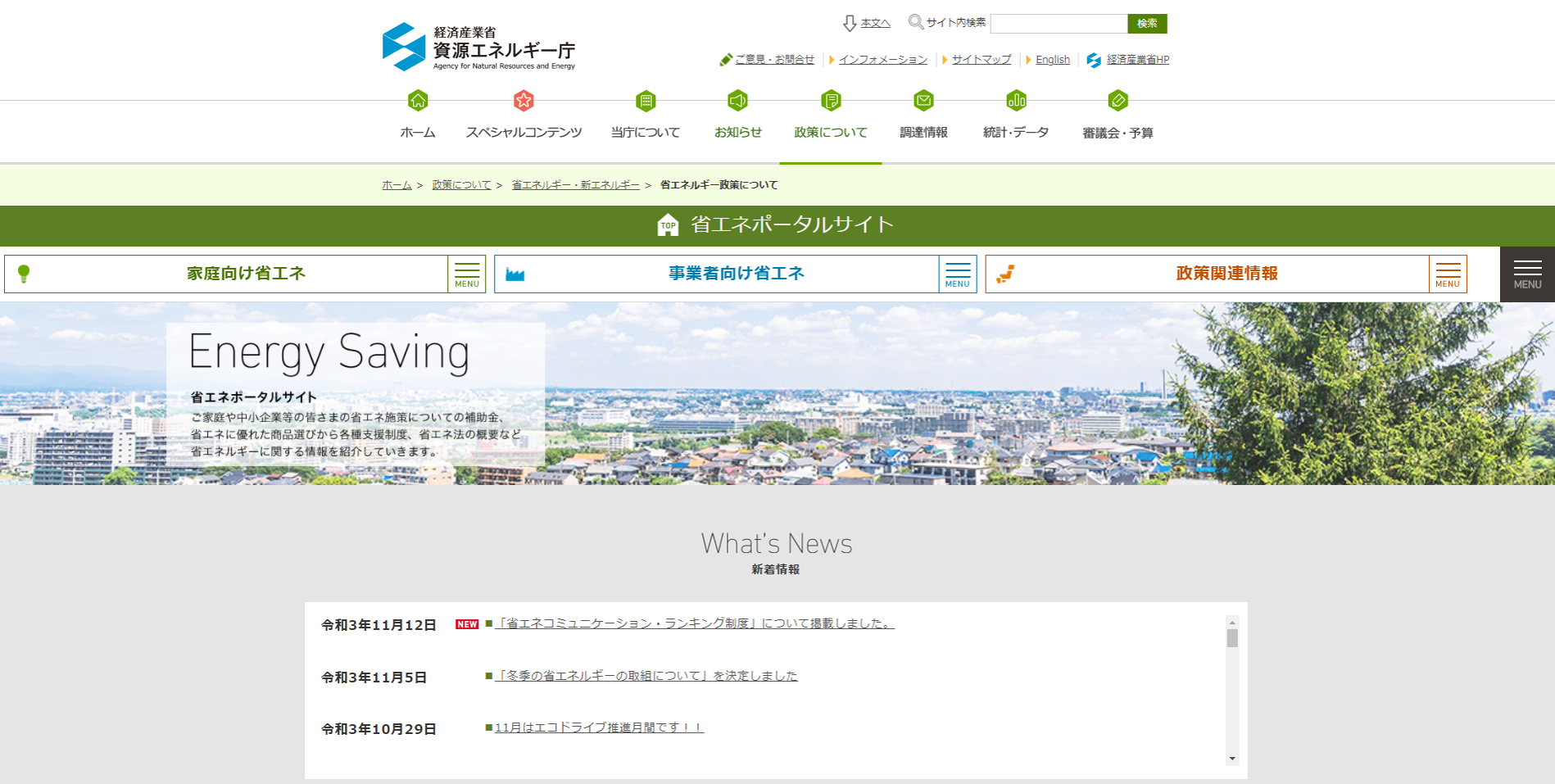Click the envelope icon above 調達情報
This screenshot has height=784, width=1555.
click(x=923, y=101)
